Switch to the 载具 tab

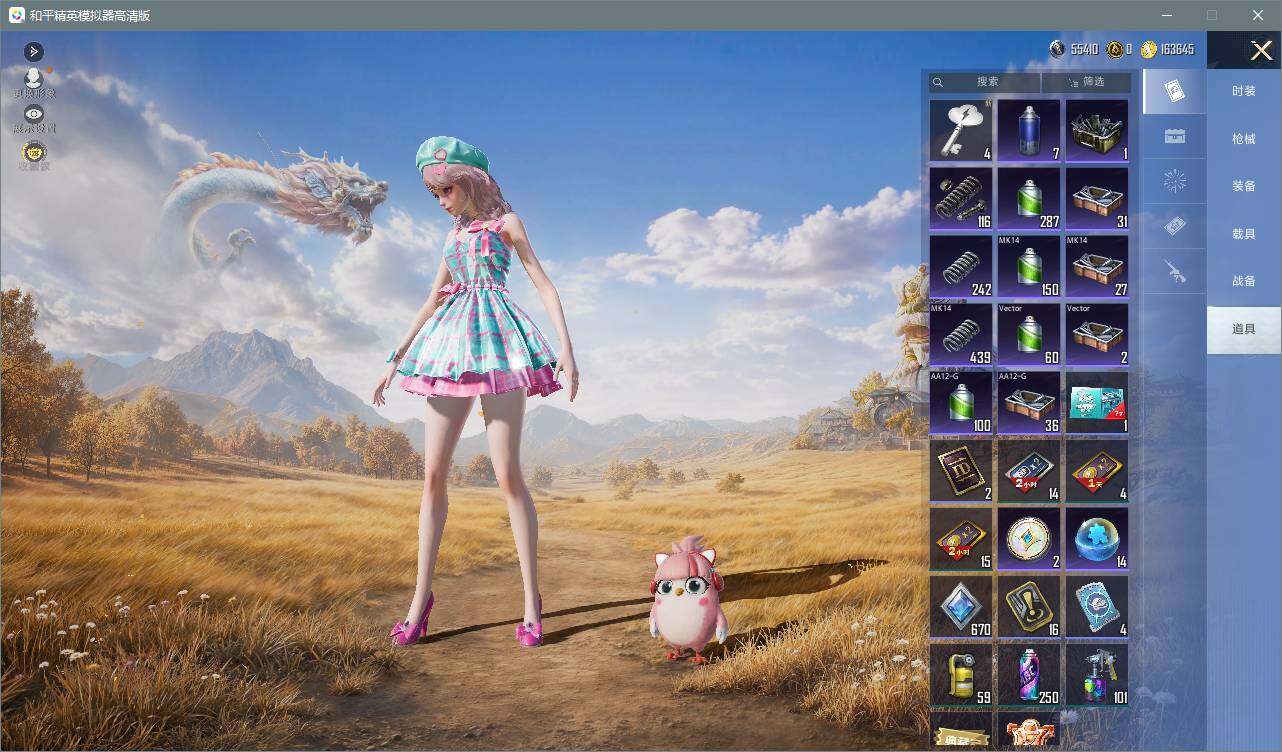click(1243, 234)
